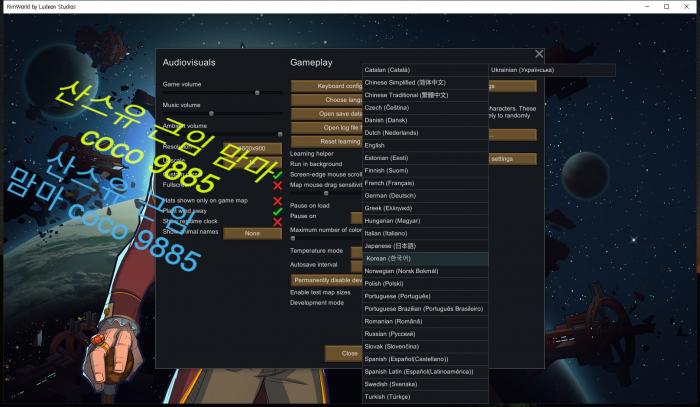Select Czech (Čeština) language

[x=425, y=108]
